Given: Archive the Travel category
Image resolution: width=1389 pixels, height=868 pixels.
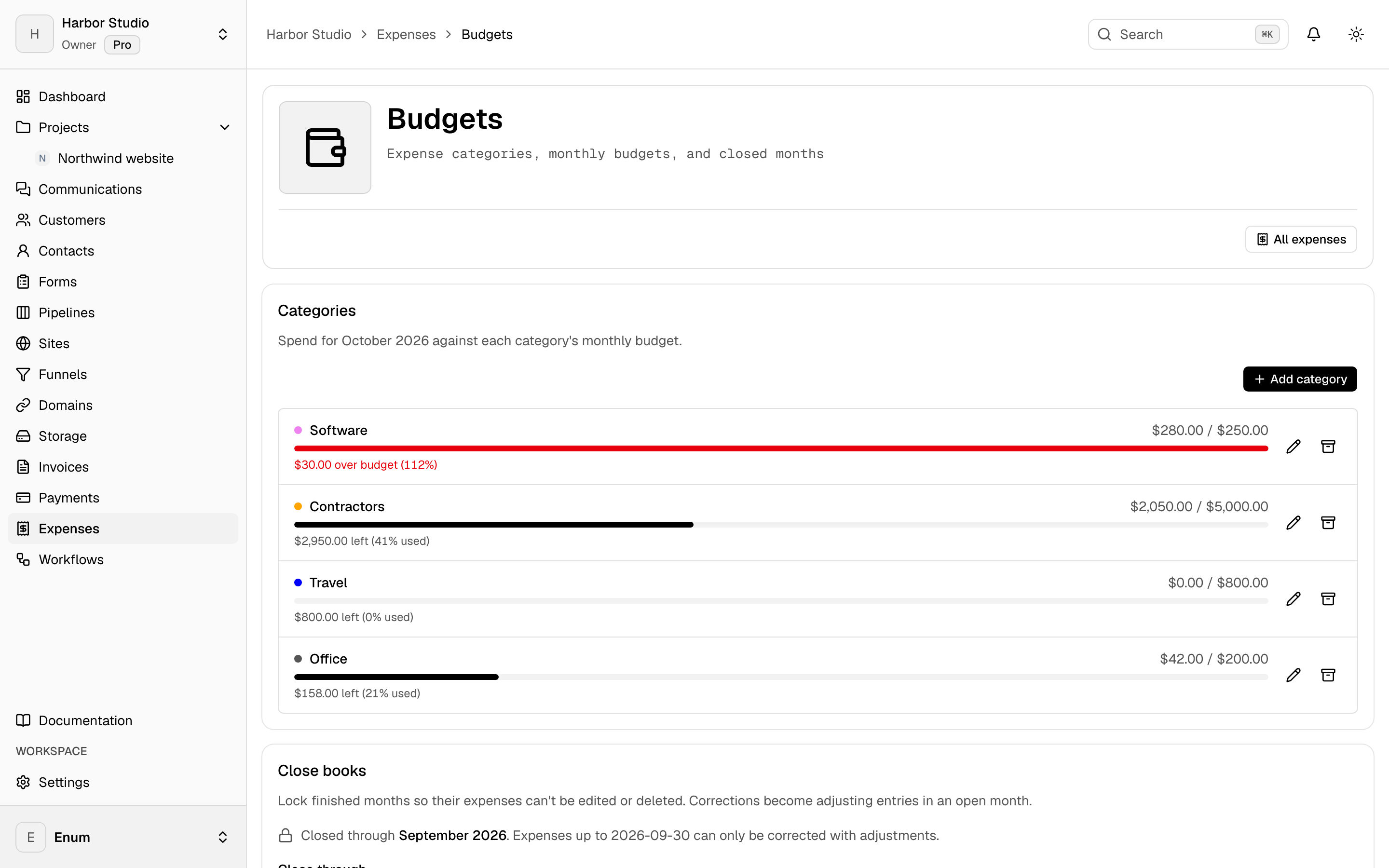Looking at the screenshot, I should (1328, 599).
